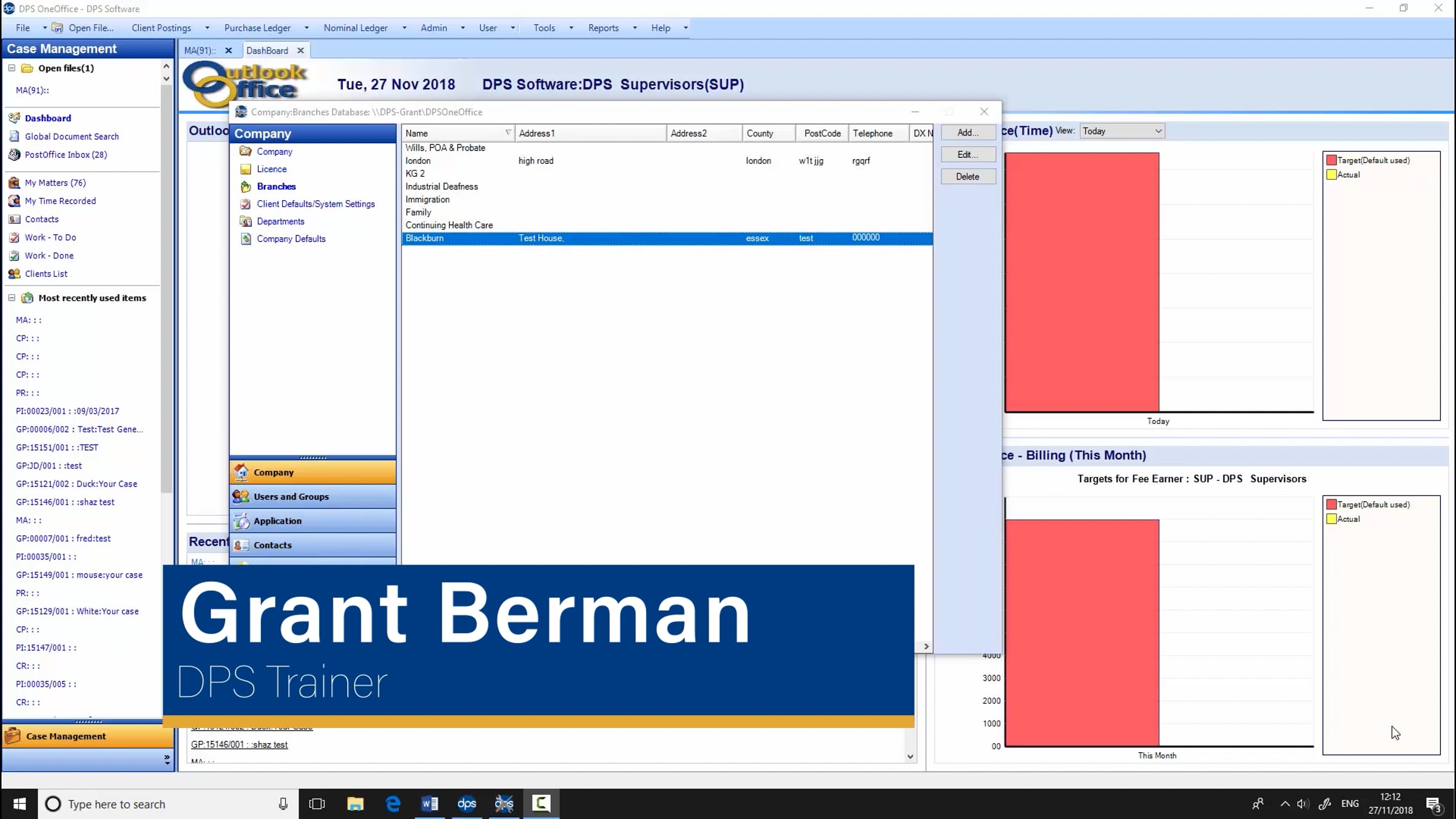Open the Dashboard icon in Case Management
Viewport: 1456px width, 819px height.
point(14,118)
